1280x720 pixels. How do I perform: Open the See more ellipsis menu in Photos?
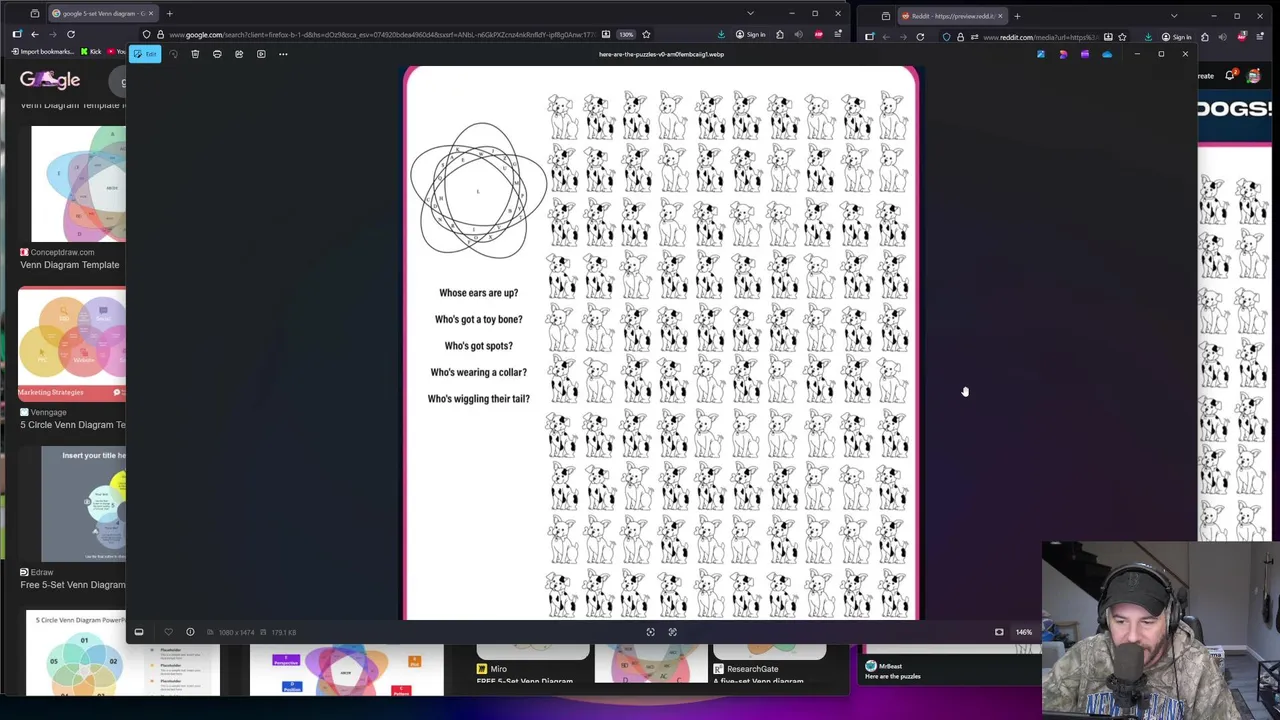[283, 54]
